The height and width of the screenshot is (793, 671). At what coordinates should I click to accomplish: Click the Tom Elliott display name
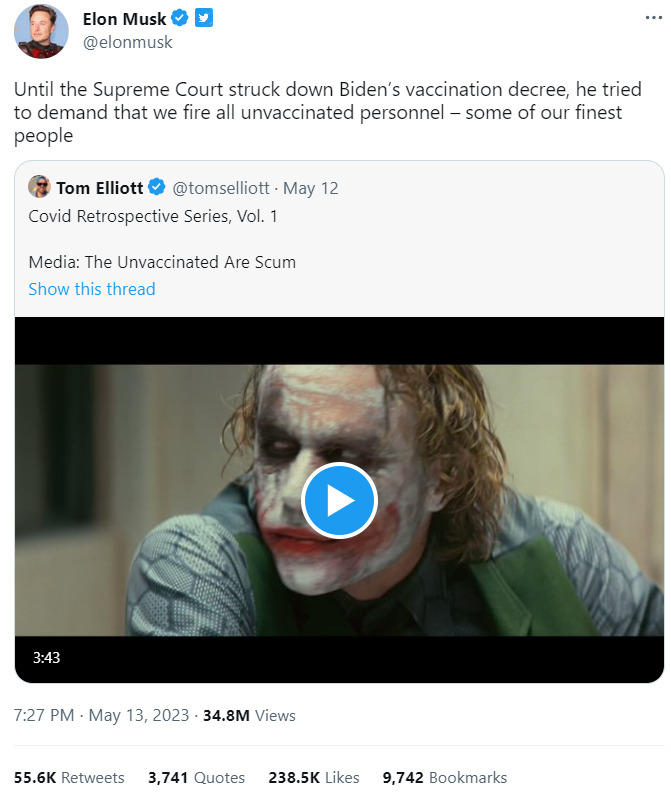100,187
